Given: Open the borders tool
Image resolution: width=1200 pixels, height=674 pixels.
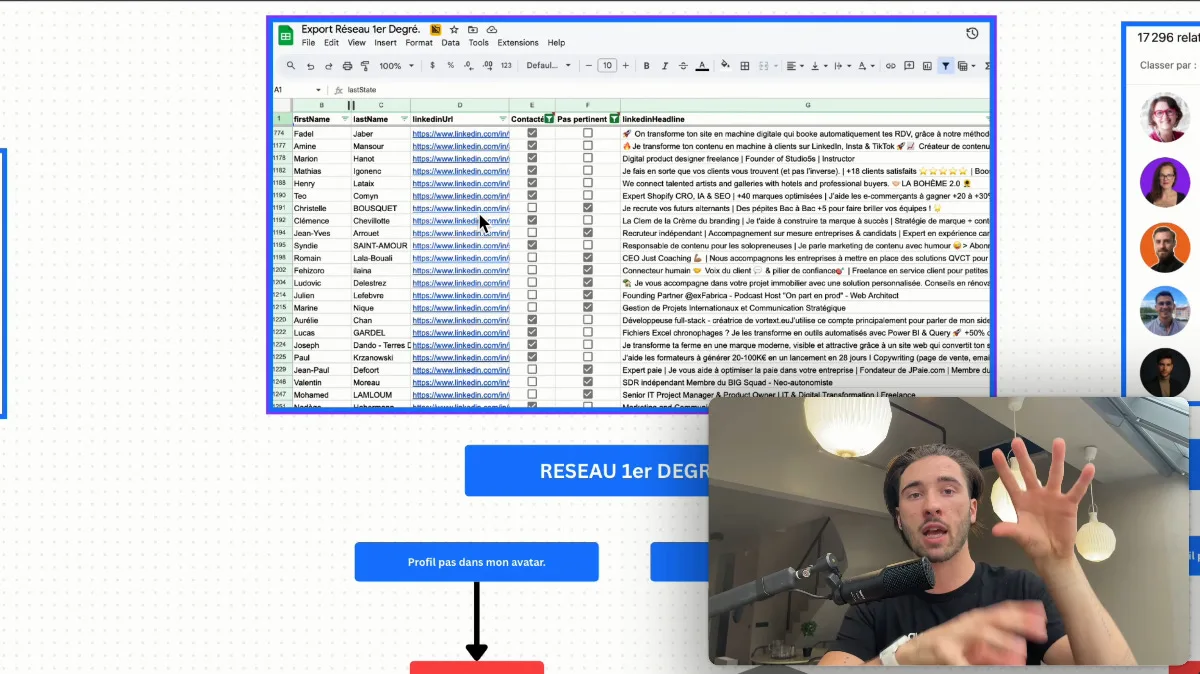Looking at the screenshot, I should click(744, 66).
